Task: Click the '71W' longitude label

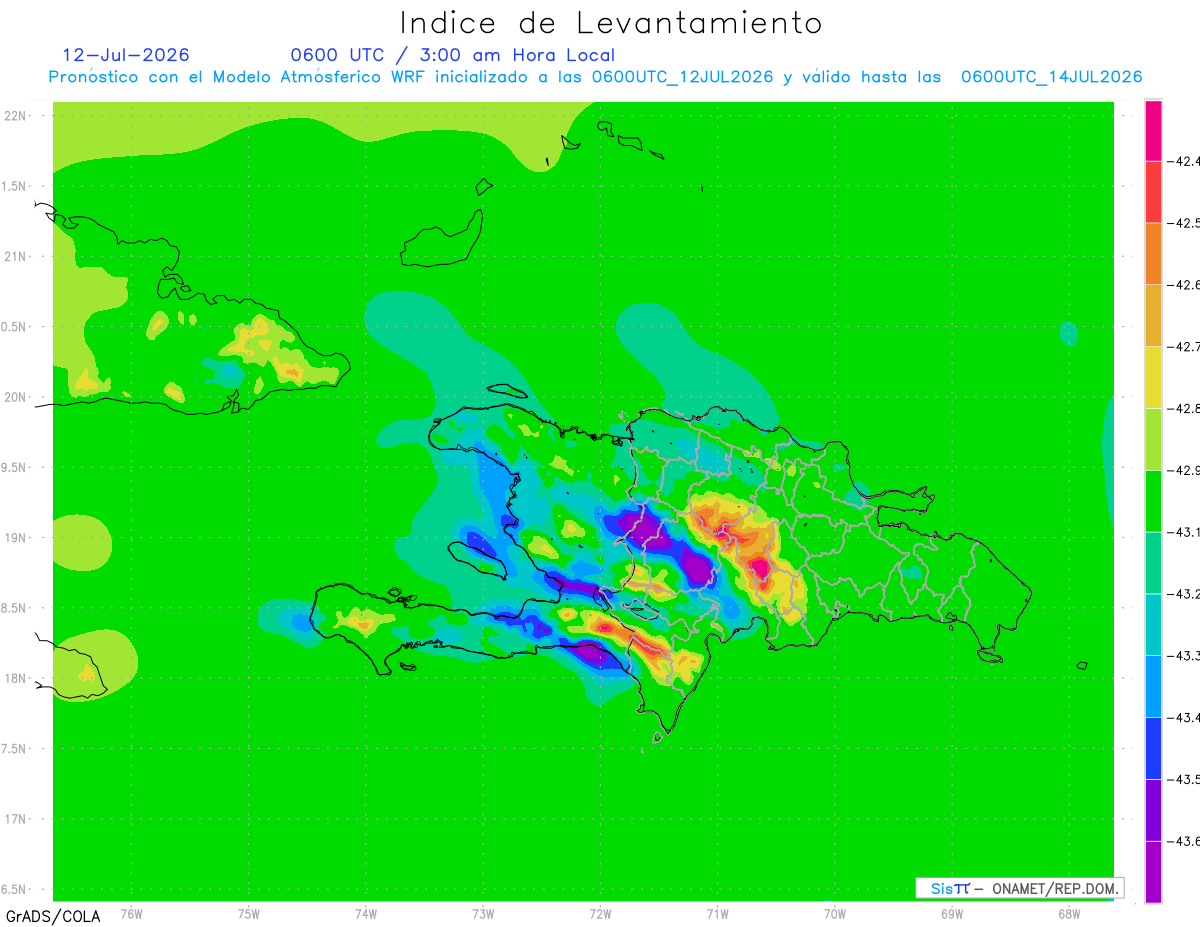Action: (x=717, y=913)
